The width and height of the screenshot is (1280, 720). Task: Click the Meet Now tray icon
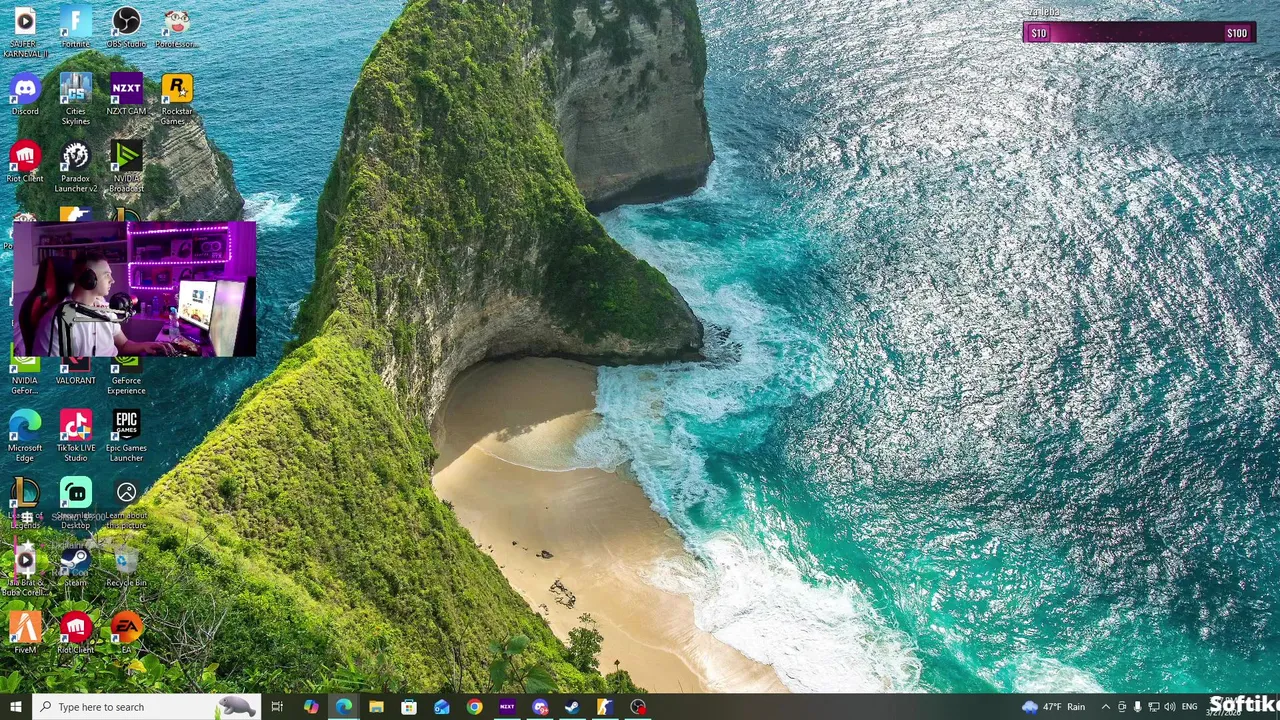click(x=1121, y=707)
